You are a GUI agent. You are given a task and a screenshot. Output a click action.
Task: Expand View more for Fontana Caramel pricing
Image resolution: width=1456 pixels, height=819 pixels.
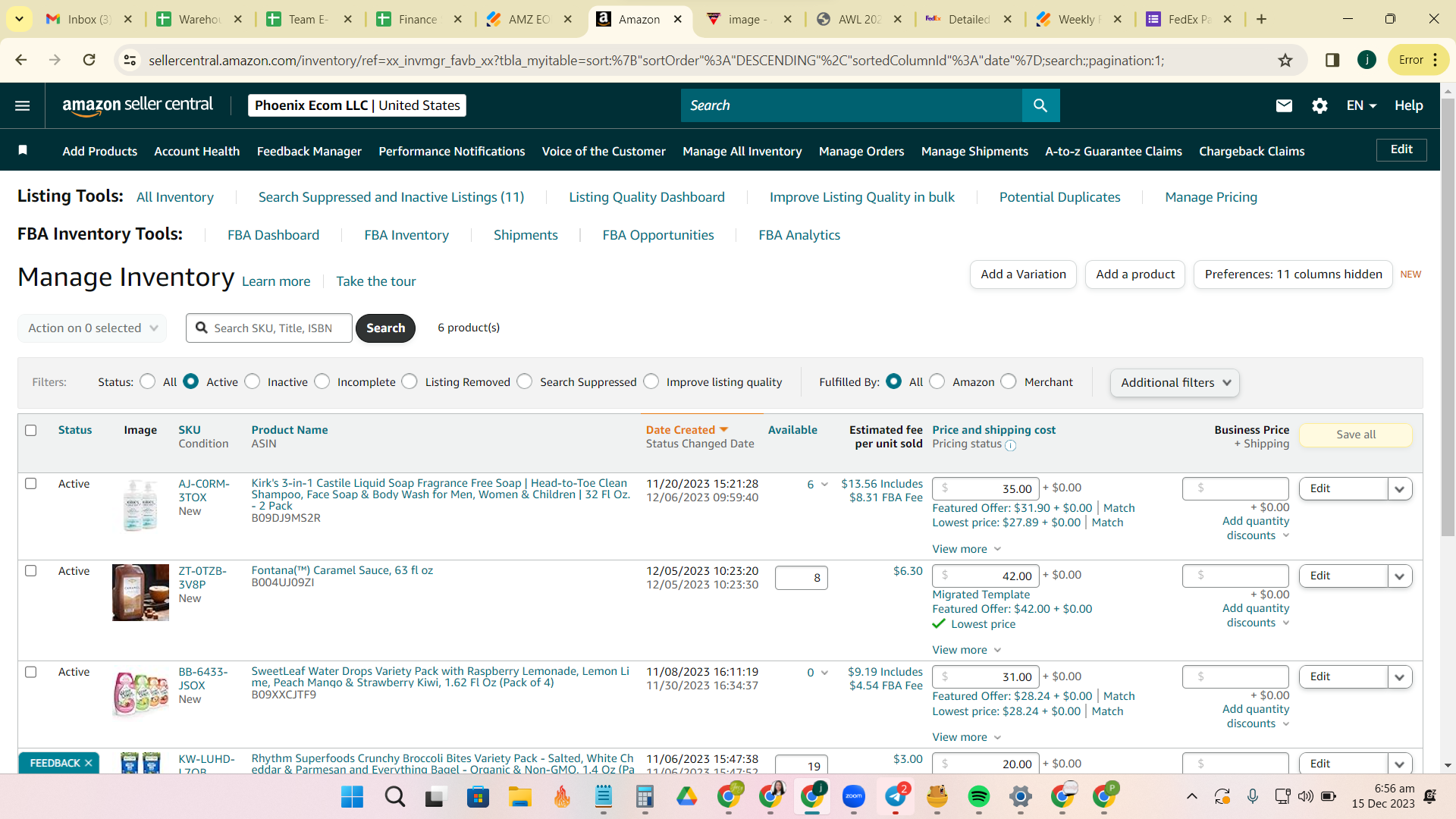pyautogui.click(x=967, y=650)
